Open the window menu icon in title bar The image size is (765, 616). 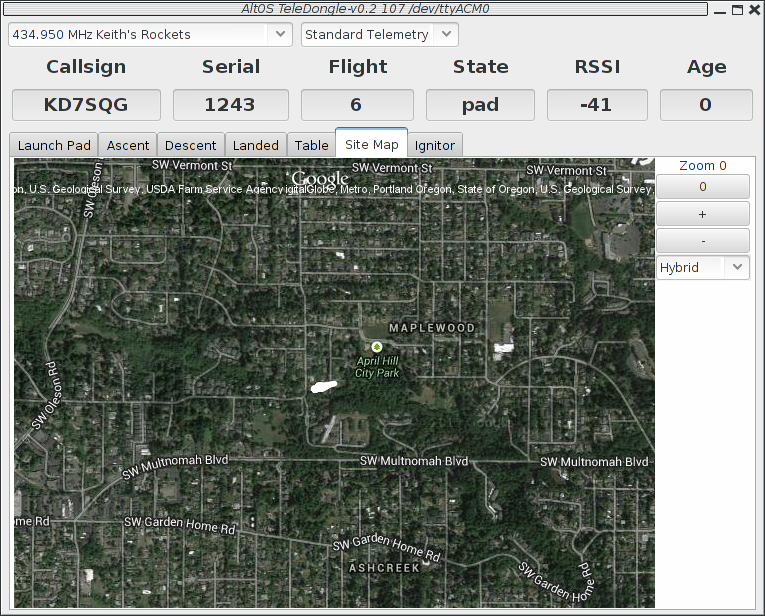point(9,8)
